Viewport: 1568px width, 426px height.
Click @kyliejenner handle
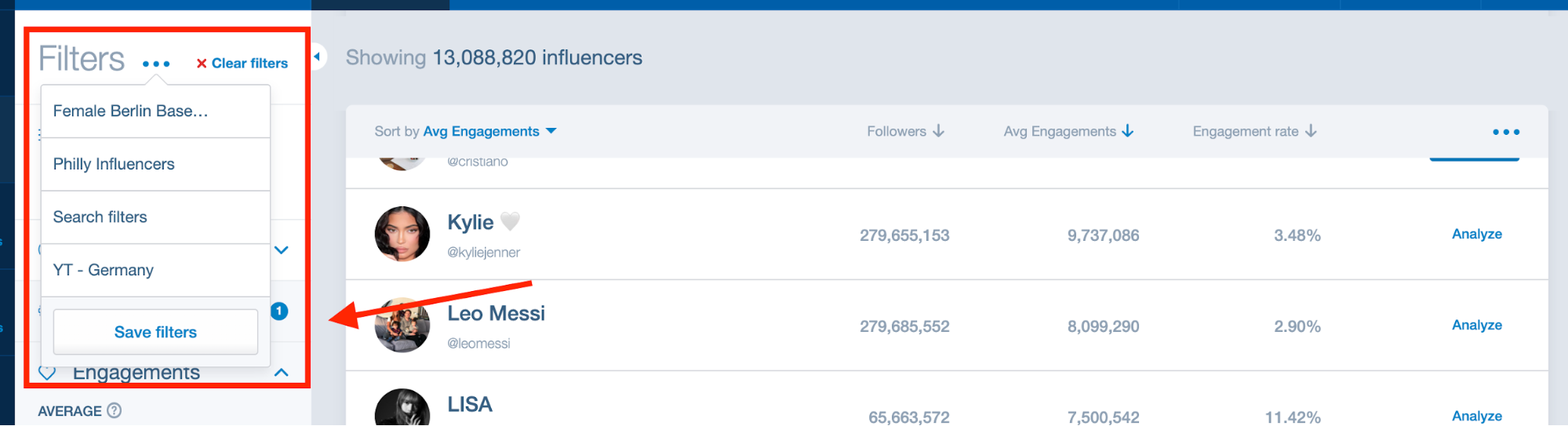(x=483, y=253)
